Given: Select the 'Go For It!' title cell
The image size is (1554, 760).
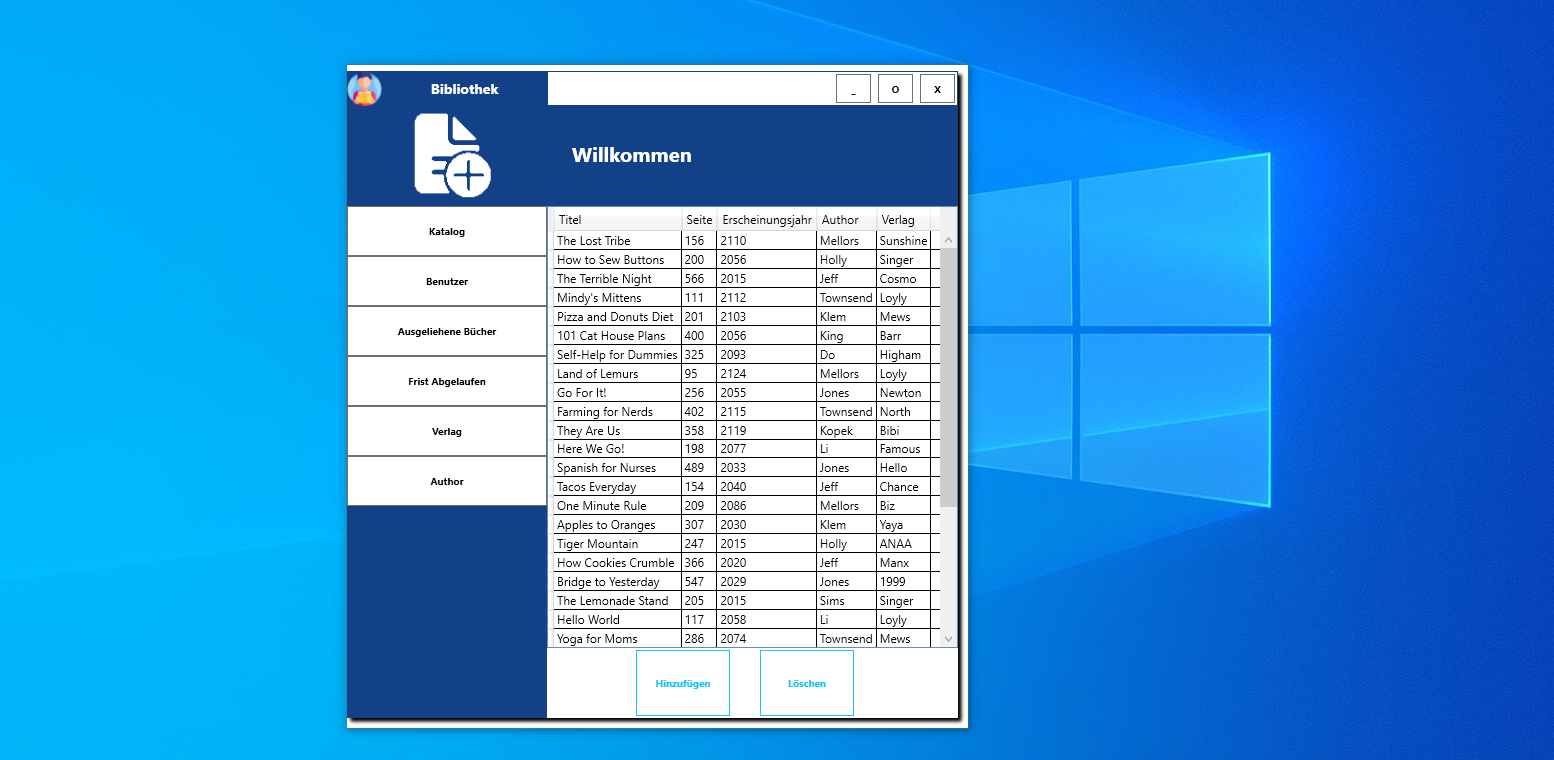Looking at the screenshot, I should (x=618, y=392).
